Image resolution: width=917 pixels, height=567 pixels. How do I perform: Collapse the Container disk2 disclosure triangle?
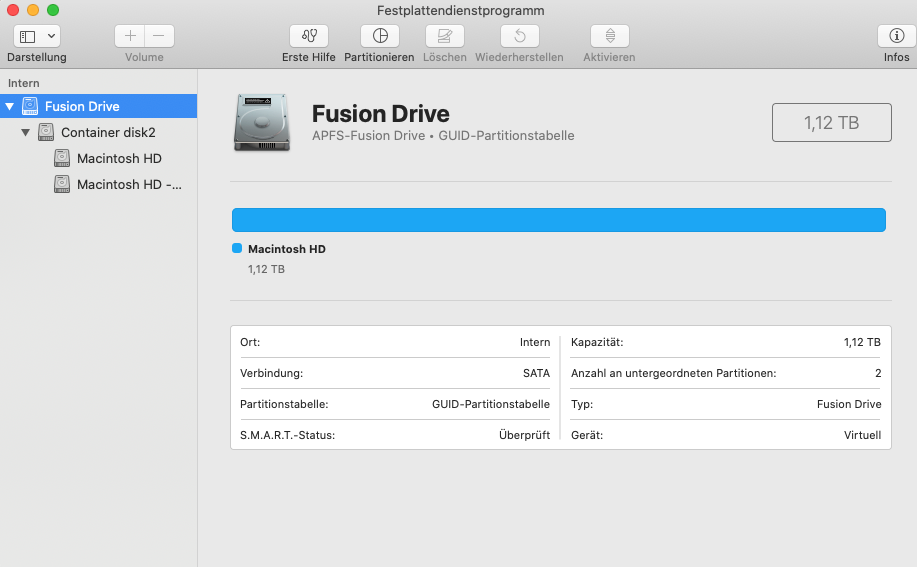coord(26,132)
